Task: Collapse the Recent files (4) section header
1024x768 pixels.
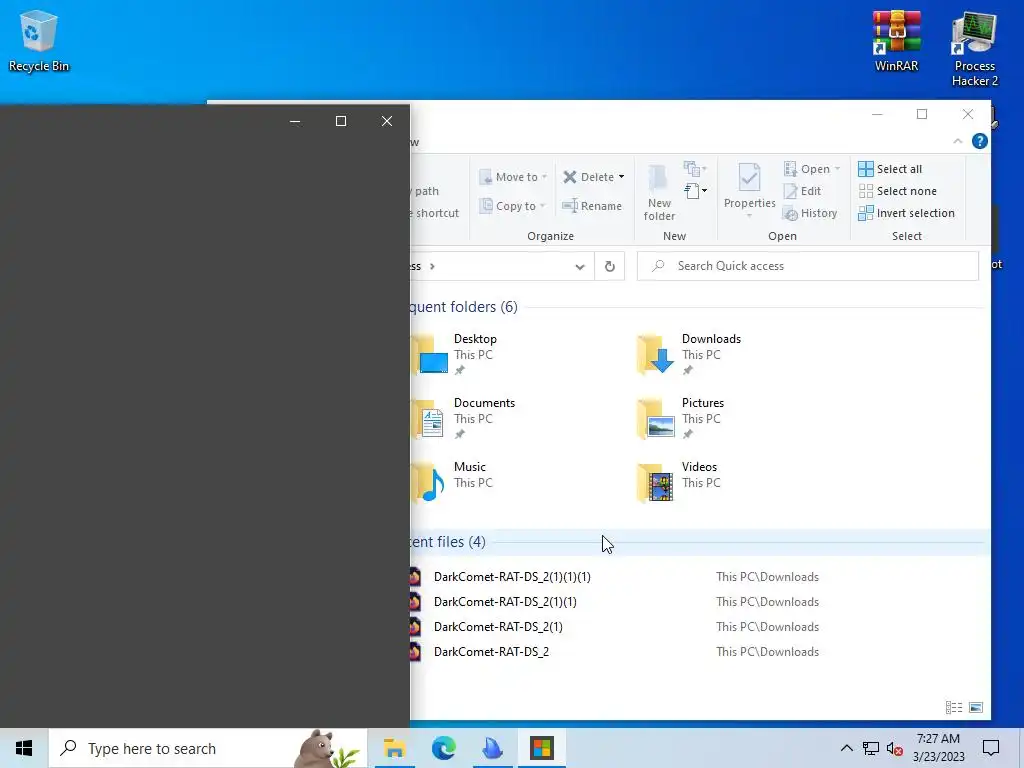Action: (448, 542)
